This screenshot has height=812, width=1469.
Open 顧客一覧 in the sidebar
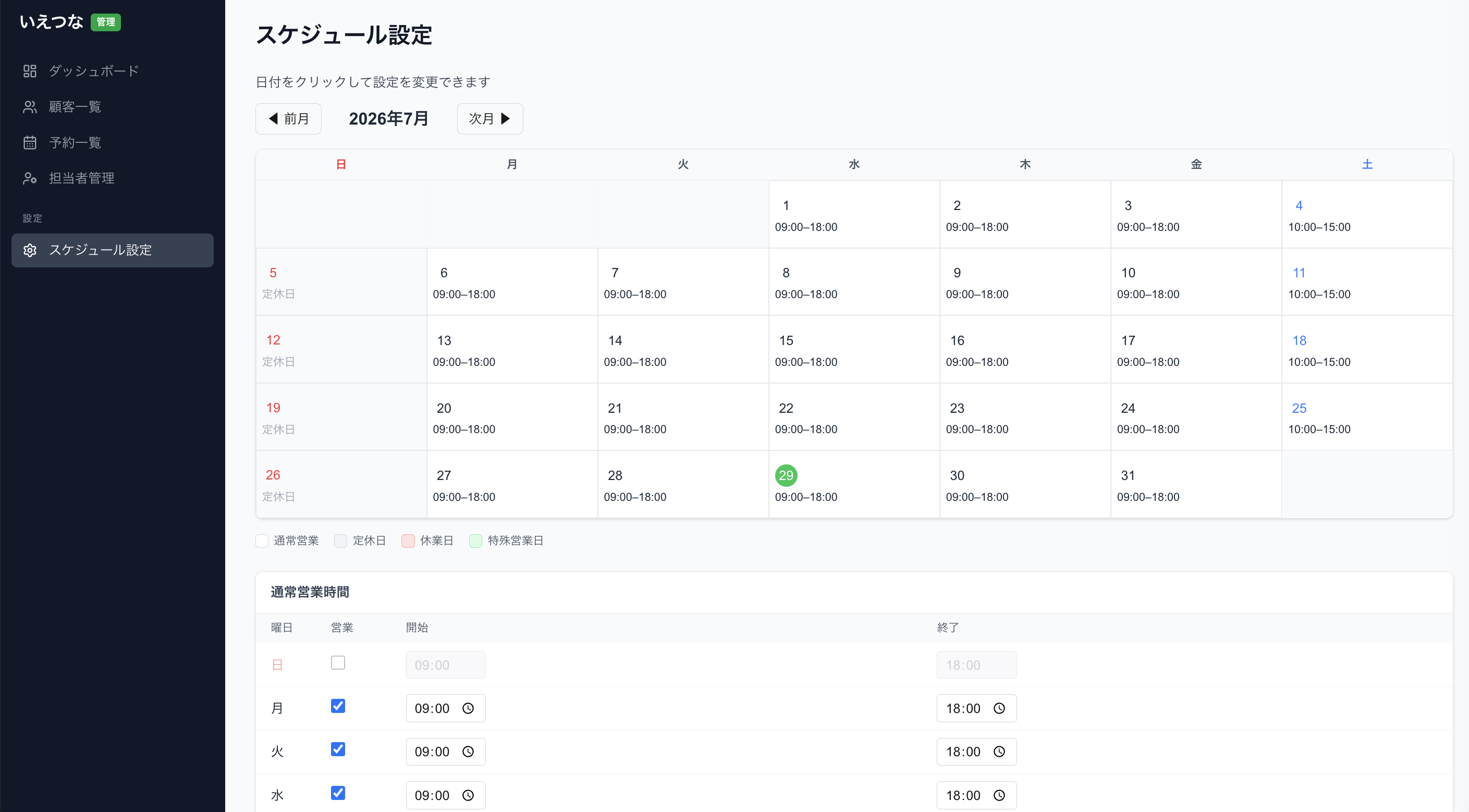(113, 107)
